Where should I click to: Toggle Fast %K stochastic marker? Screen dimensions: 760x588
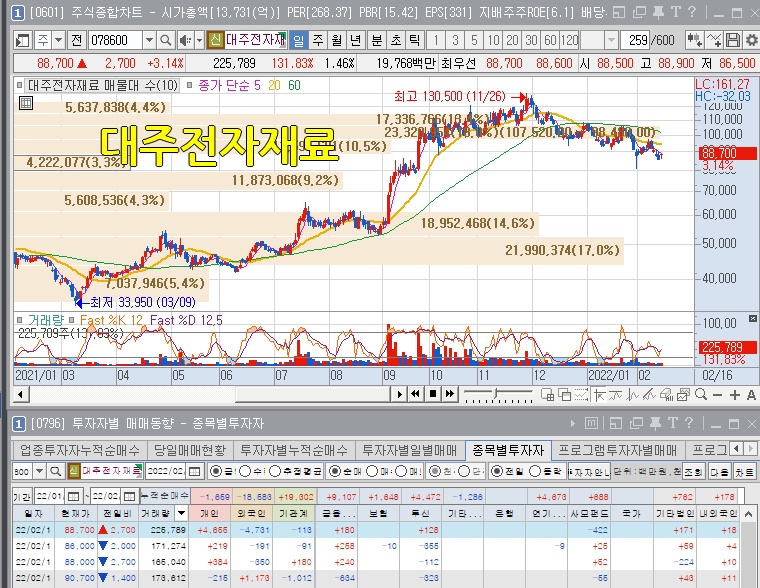(x=72, y=320)
